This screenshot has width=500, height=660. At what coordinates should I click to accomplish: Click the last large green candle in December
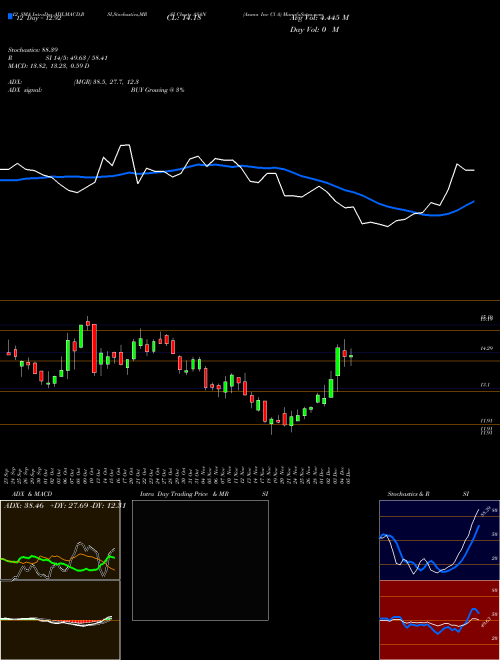[338, 362]
